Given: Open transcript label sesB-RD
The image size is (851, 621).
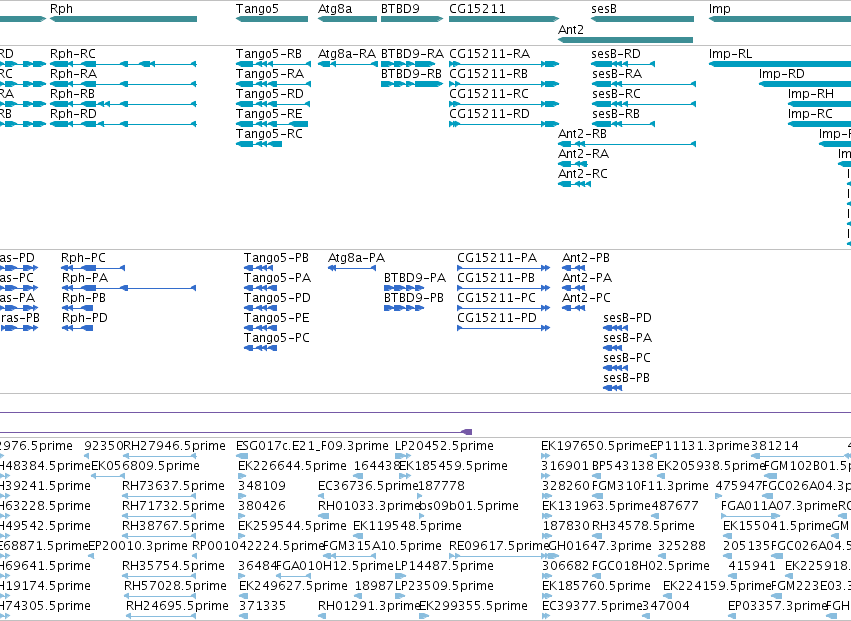Looking at the screenshot, I should 616,54.
